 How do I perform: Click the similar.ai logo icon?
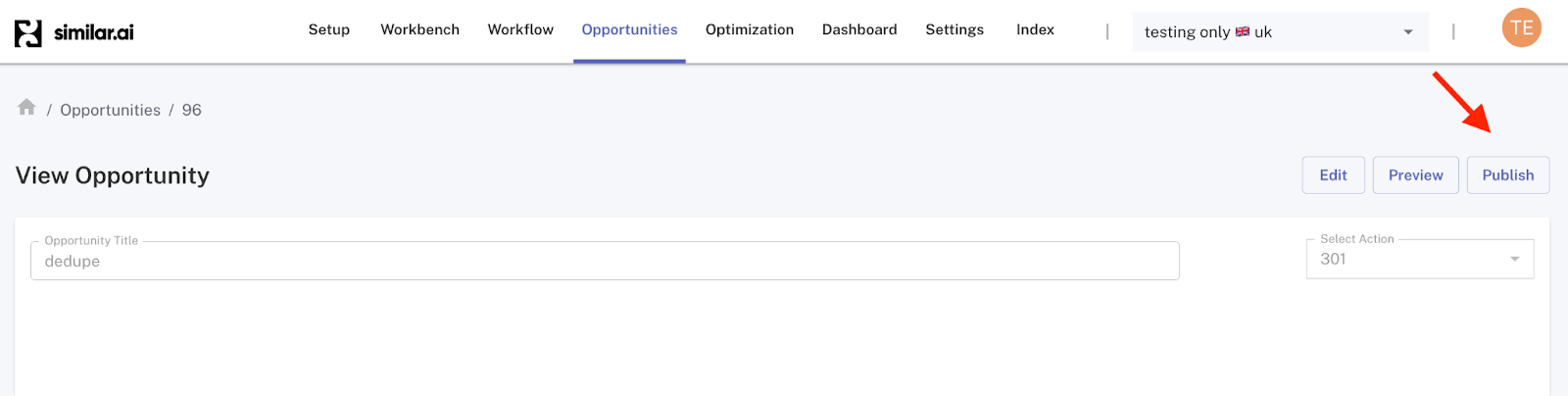(x=28, y=33)
